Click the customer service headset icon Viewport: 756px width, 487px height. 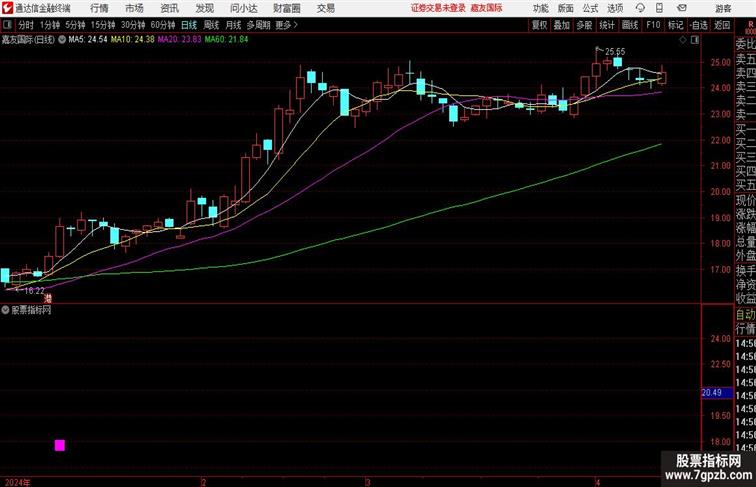coord(640,8)
